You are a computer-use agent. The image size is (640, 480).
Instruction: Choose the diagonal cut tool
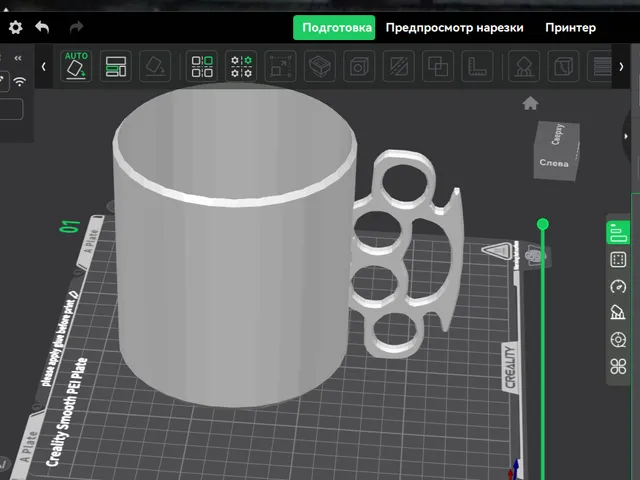click(398, 66)
